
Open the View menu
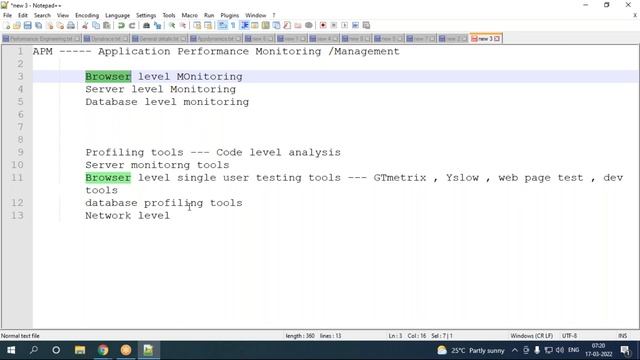pyautogui.click(x=62, y=15)
